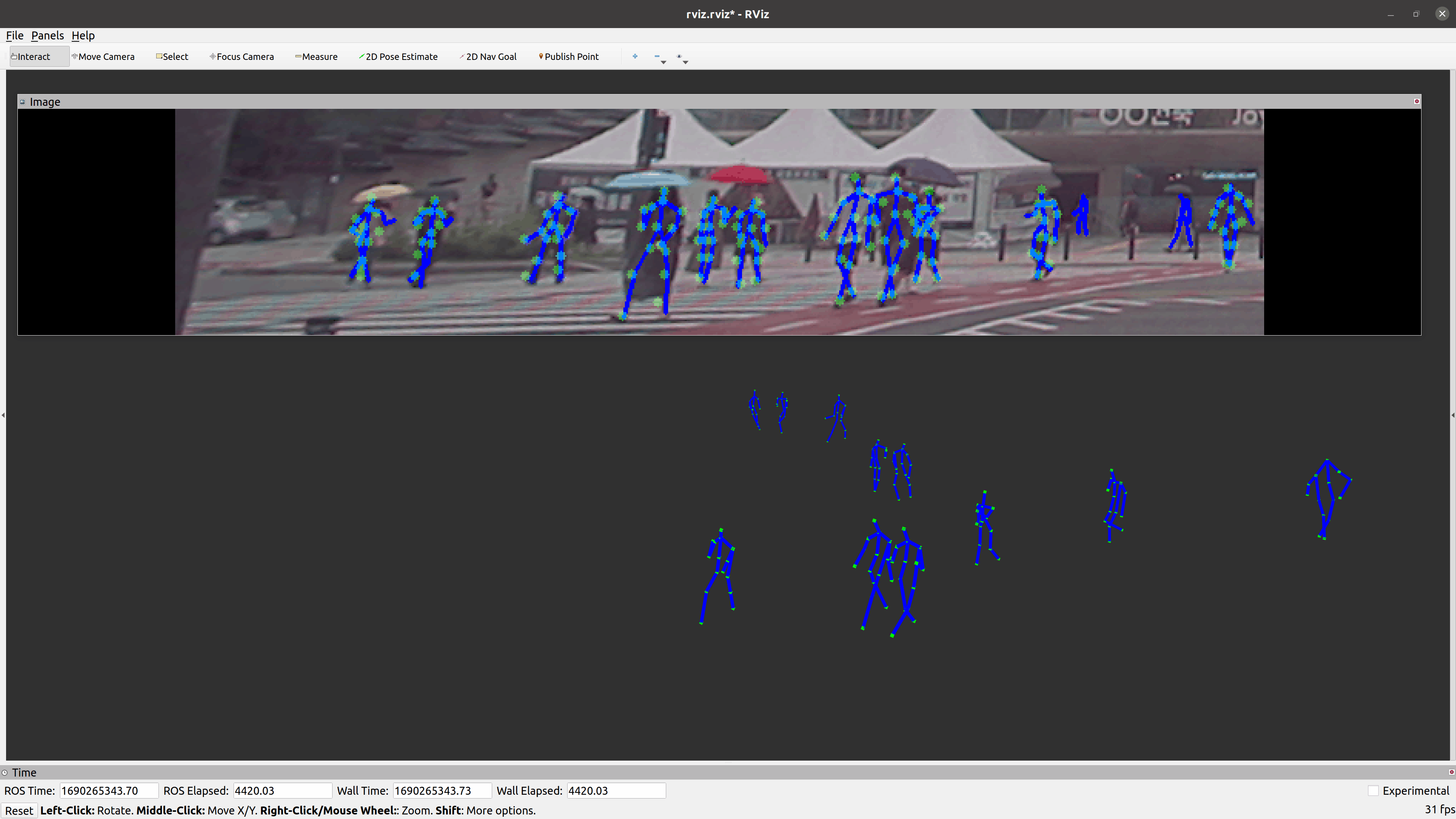Pick the Measure tool

(317, 56)
